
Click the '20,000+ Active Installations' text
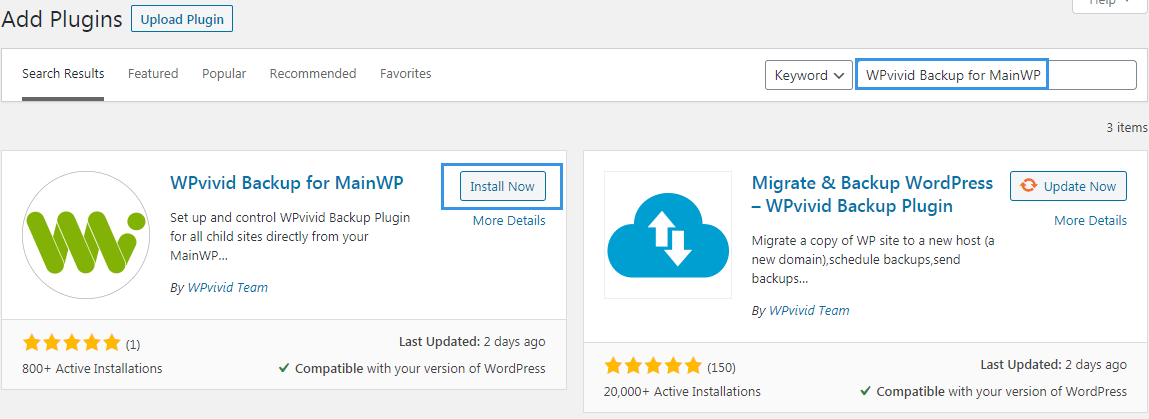[x=682, y=391]
